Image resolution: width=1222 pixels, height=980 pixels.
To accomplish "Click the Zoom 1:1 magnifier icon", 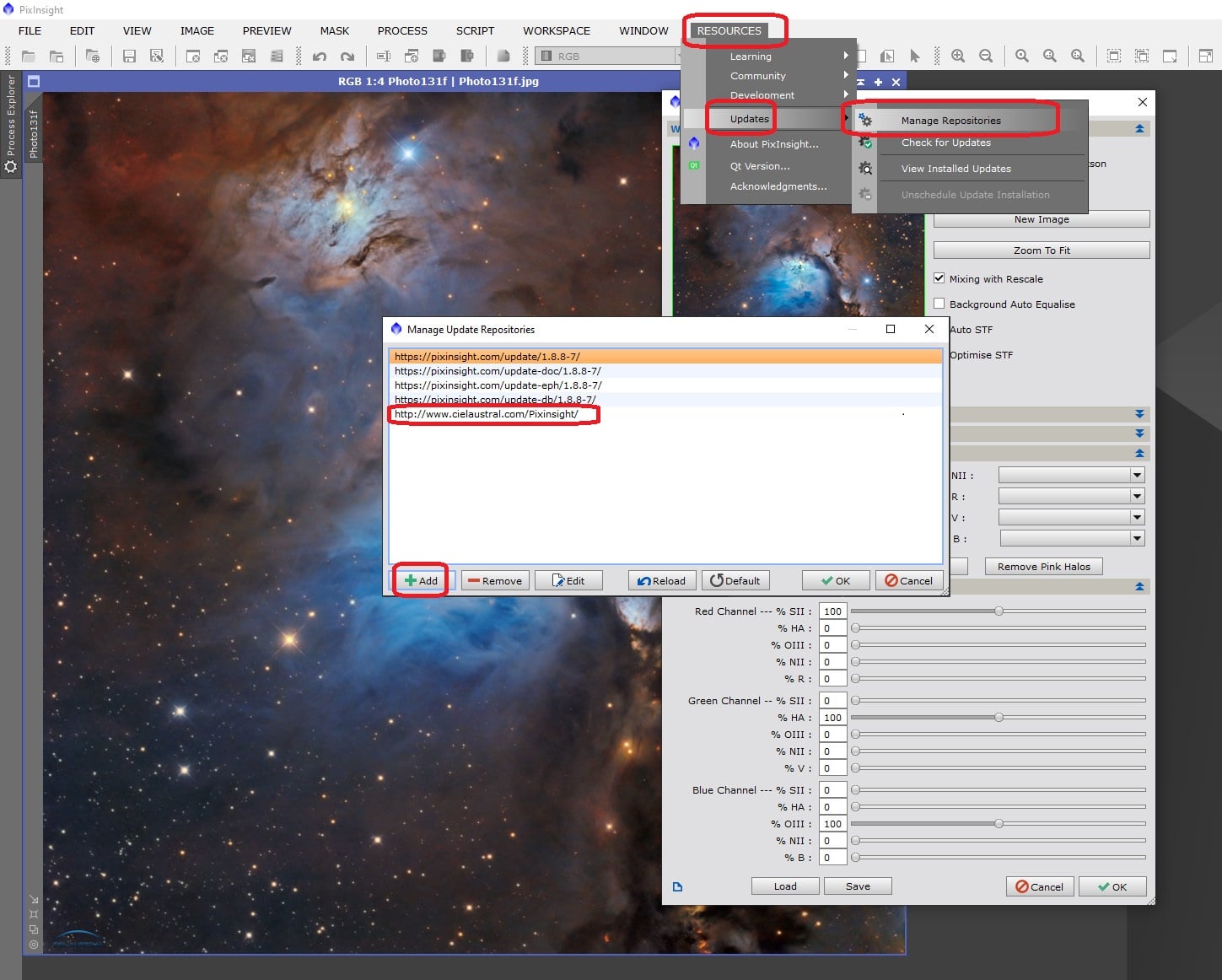I will point(1022,57).
